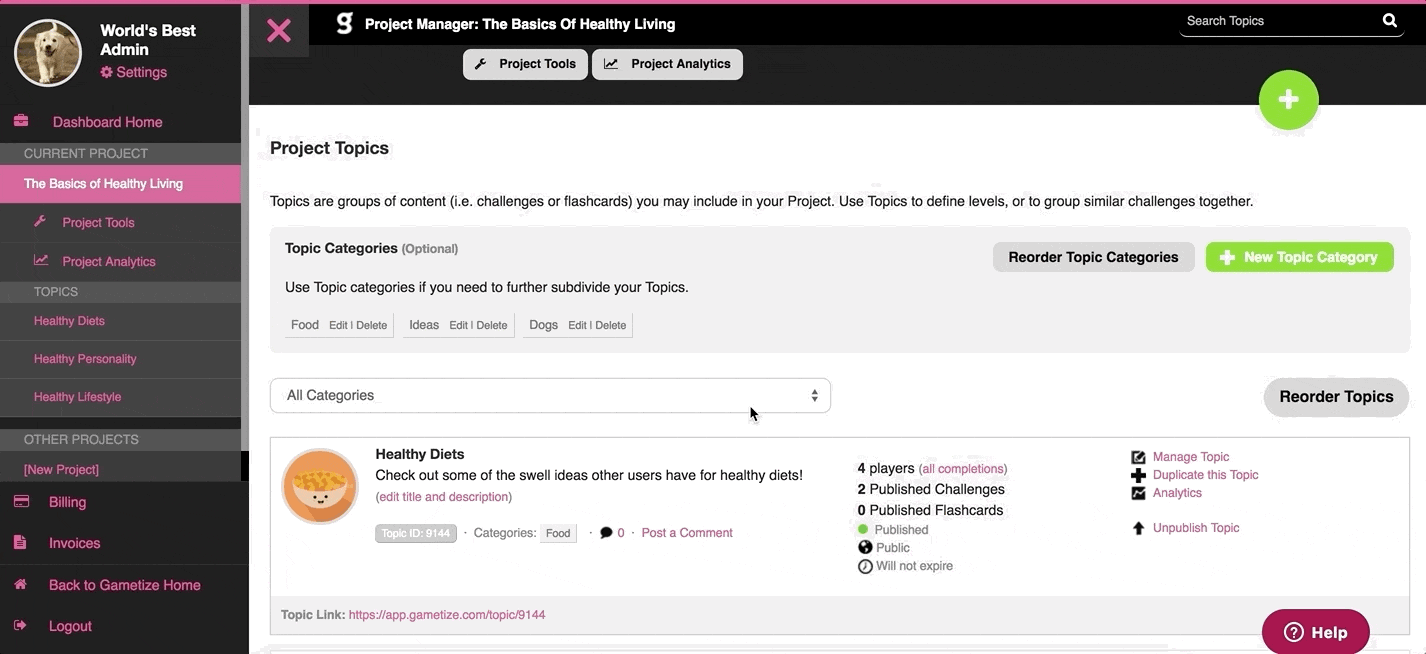
Task: Click the Reorder Topics button
Action: pos(1336,397)
